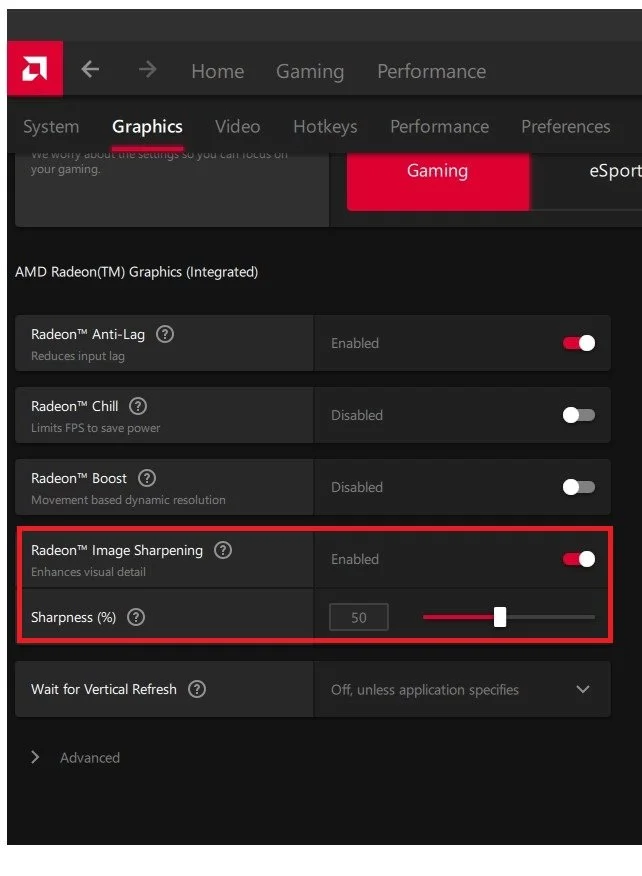Open the Home top menu
Screen dimensions: 642x876
(x=217, y=71)
